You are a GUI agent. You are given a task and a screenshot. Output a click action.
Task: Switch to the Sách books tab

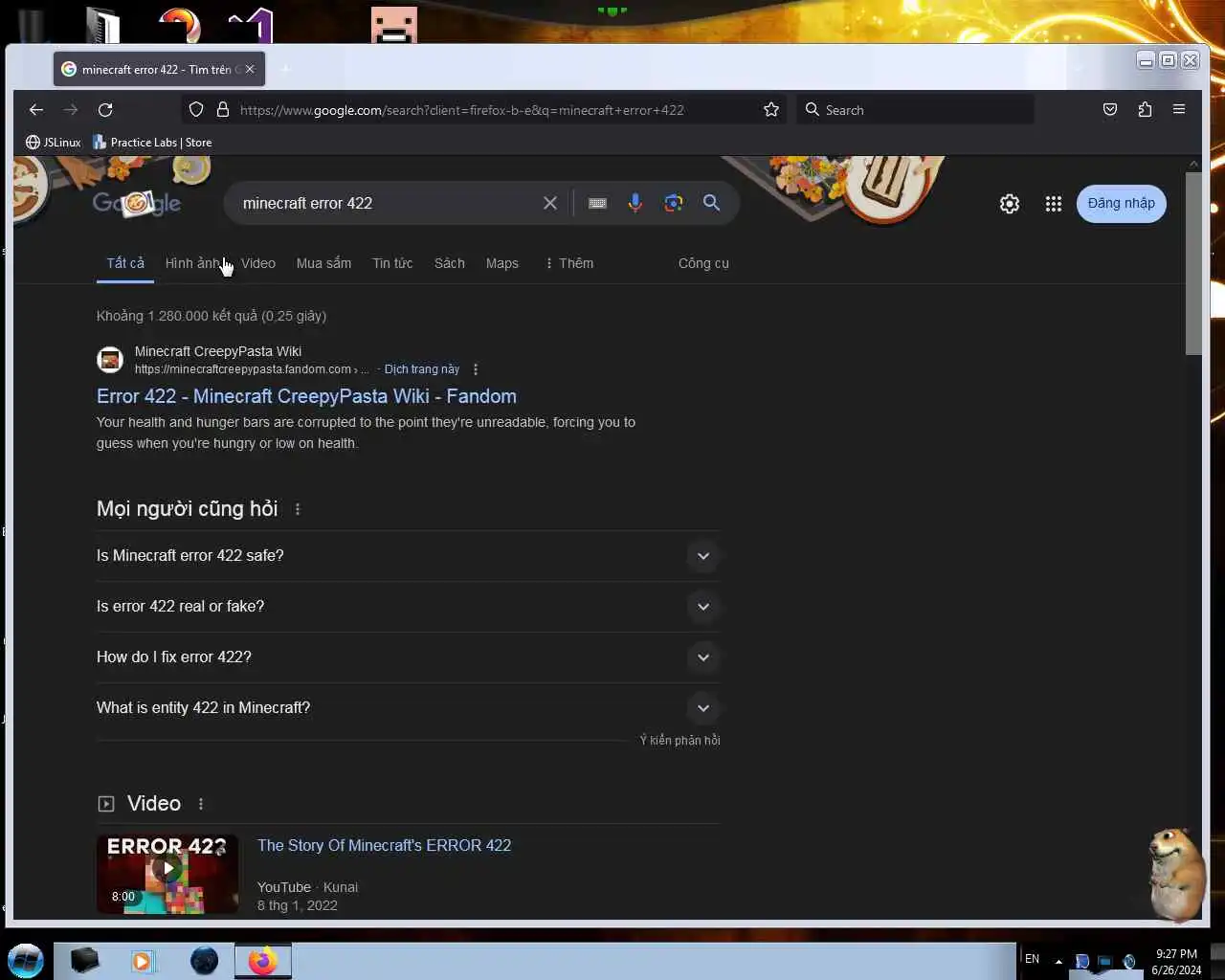pos(450,263)
